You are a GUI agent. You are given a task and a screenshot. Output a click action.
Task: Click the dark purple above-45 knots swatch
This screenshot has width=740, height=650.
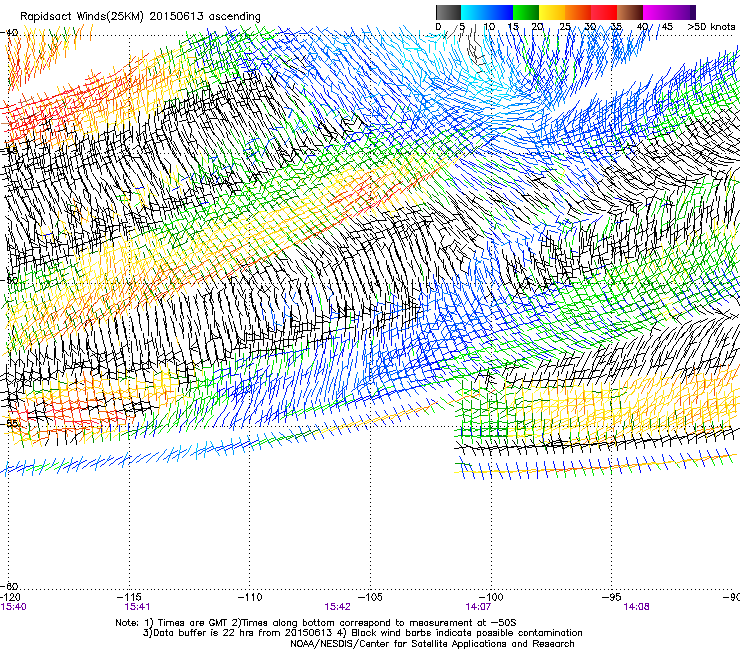click(x=683, y=12)
